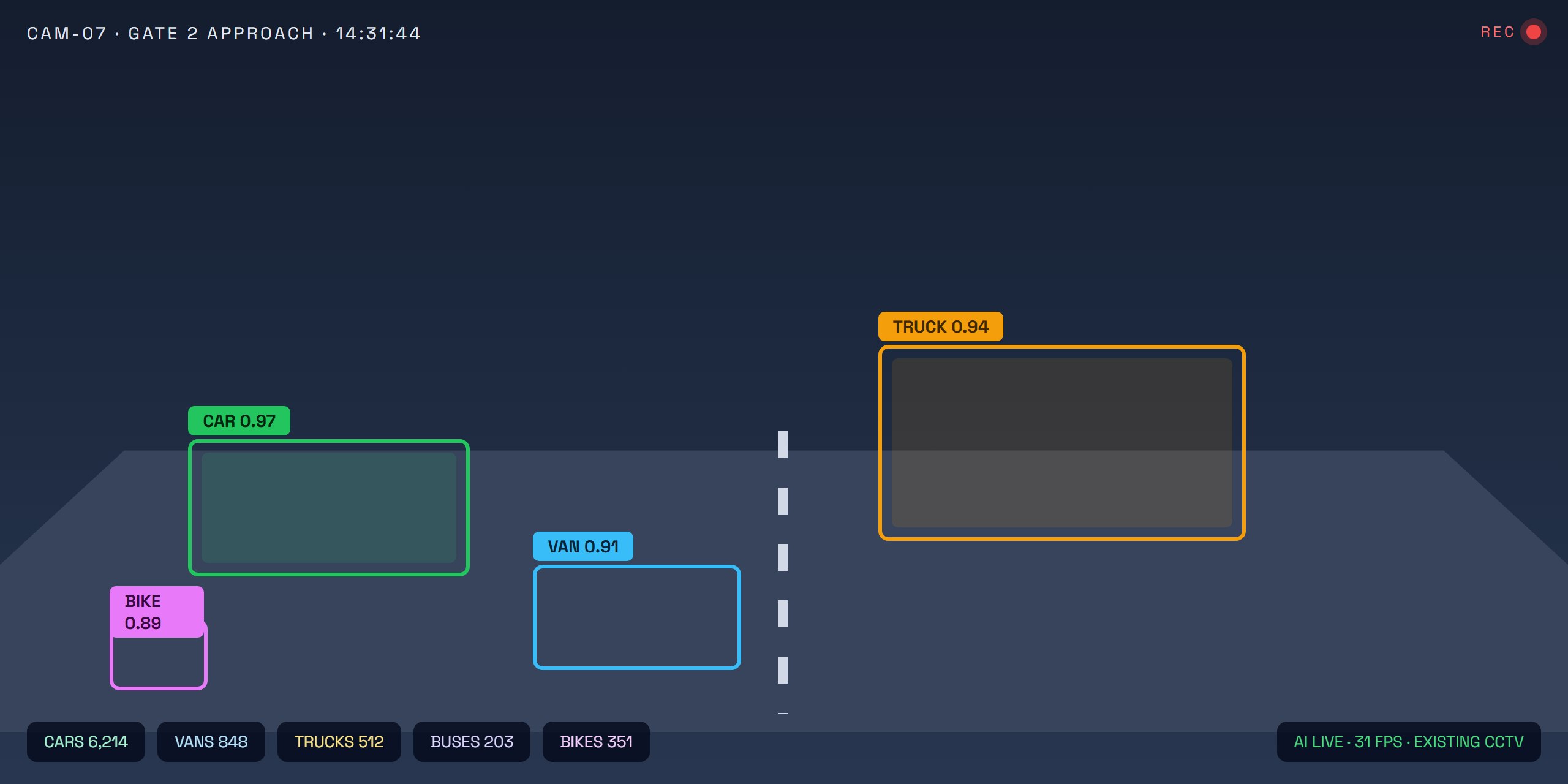Select the TRUCKS 512 counter chip
This screenshot has height=784, width=1568.
click(x=339, y=742)
